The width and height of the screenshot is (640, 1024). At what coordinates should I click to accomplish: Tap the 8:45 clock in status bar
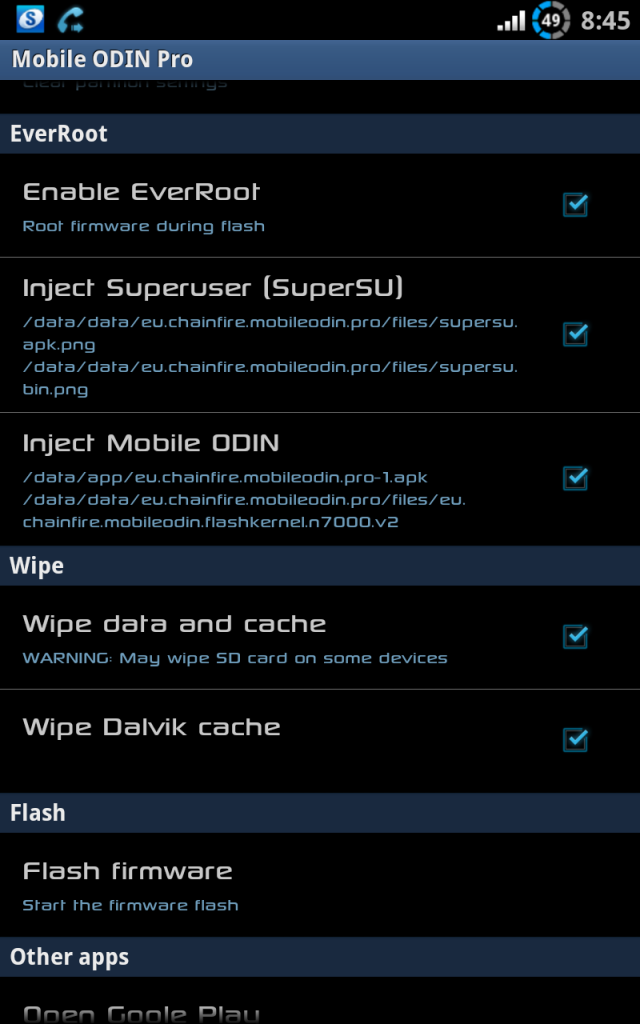[605, 21]
